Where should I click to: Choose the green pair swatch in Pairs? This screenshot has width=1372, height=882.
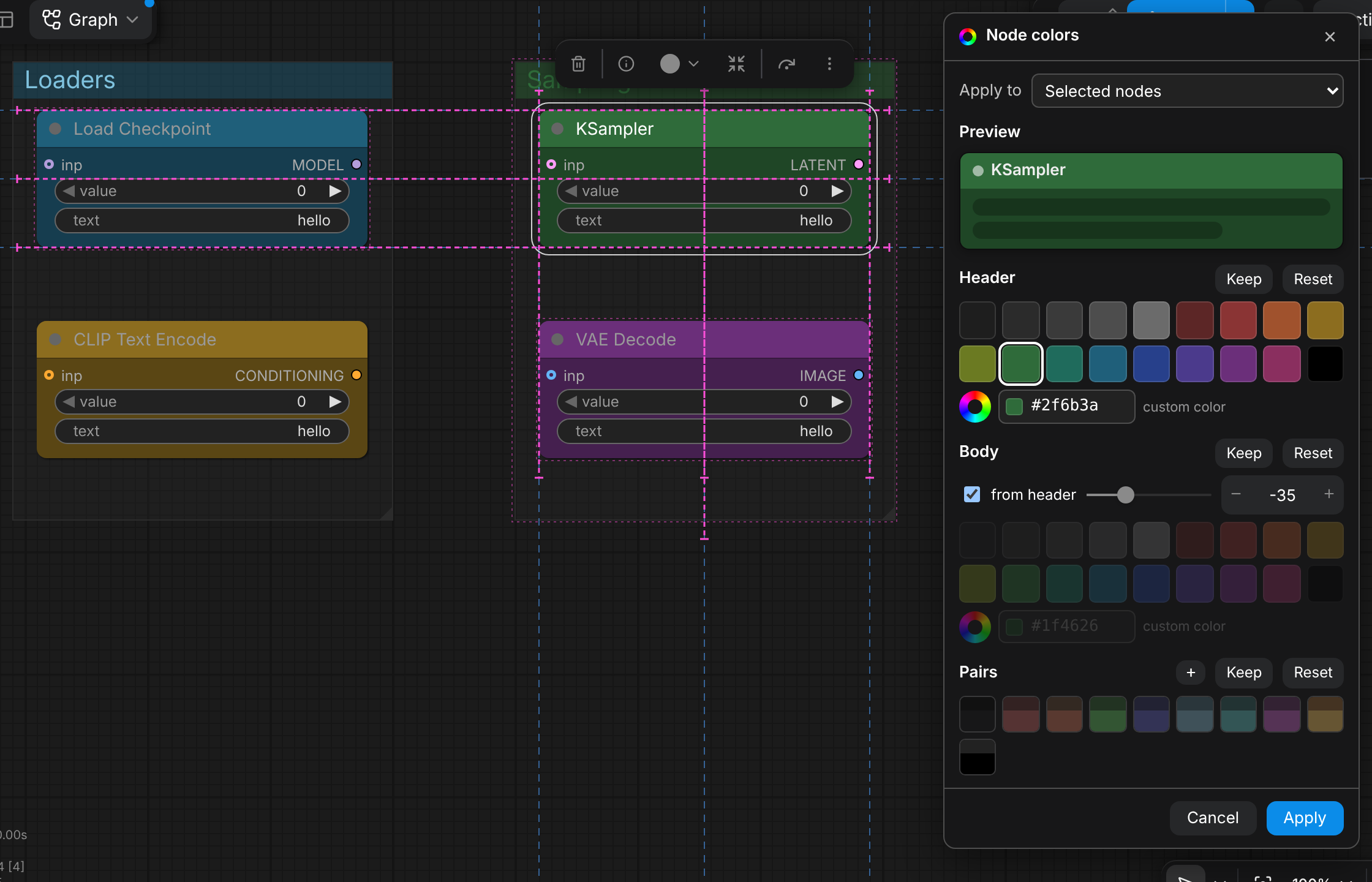coord(1107,714)
